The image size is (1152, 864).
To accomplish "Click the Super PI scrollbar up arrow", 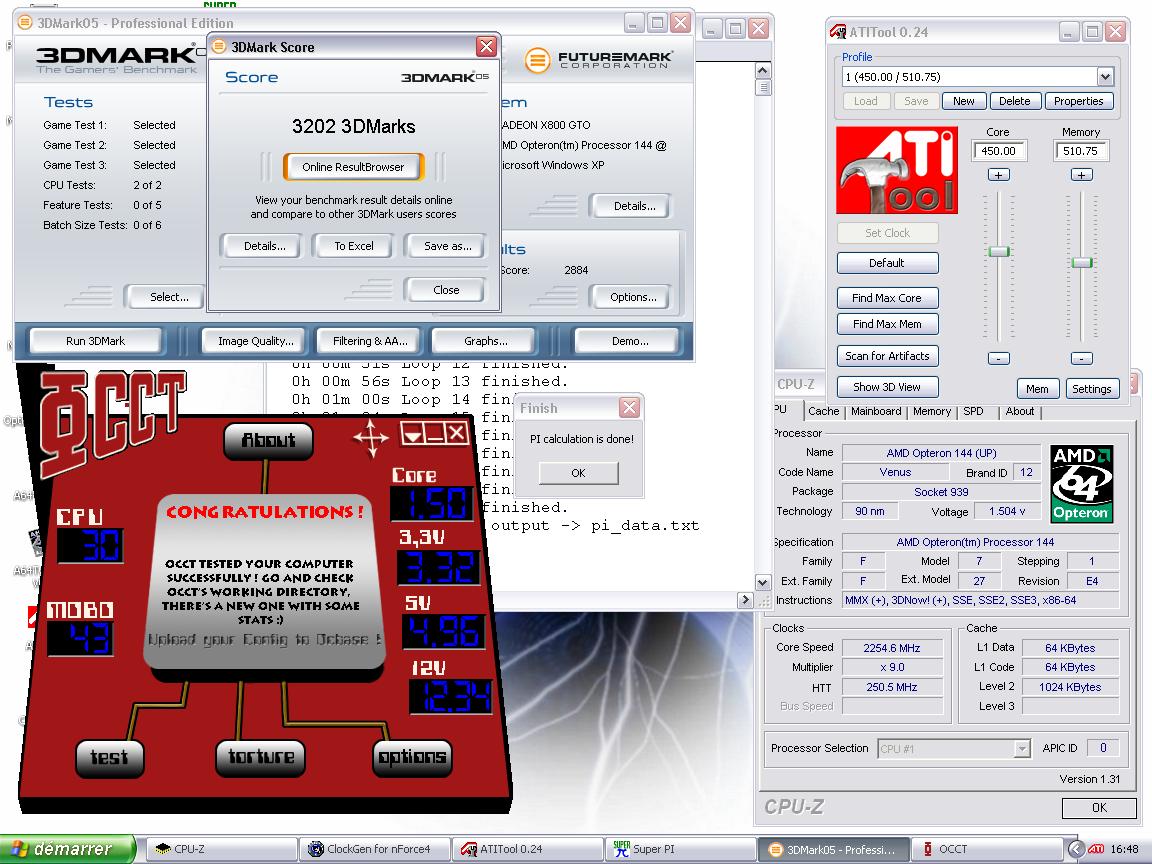I will pyautogui.click(x=763, y=71).
